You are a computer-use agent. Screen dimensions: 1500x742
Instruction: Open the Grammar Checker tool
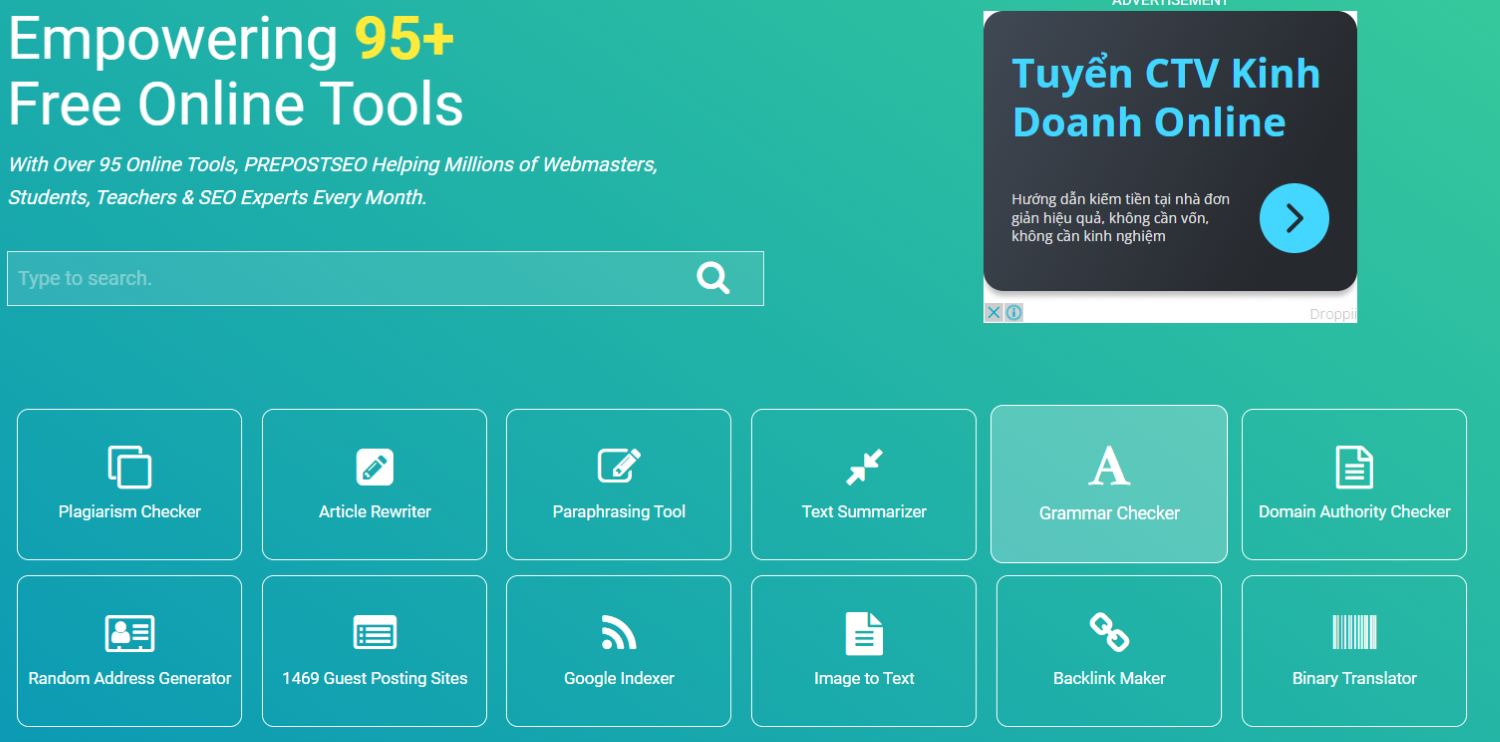[x=1109, y=484]
